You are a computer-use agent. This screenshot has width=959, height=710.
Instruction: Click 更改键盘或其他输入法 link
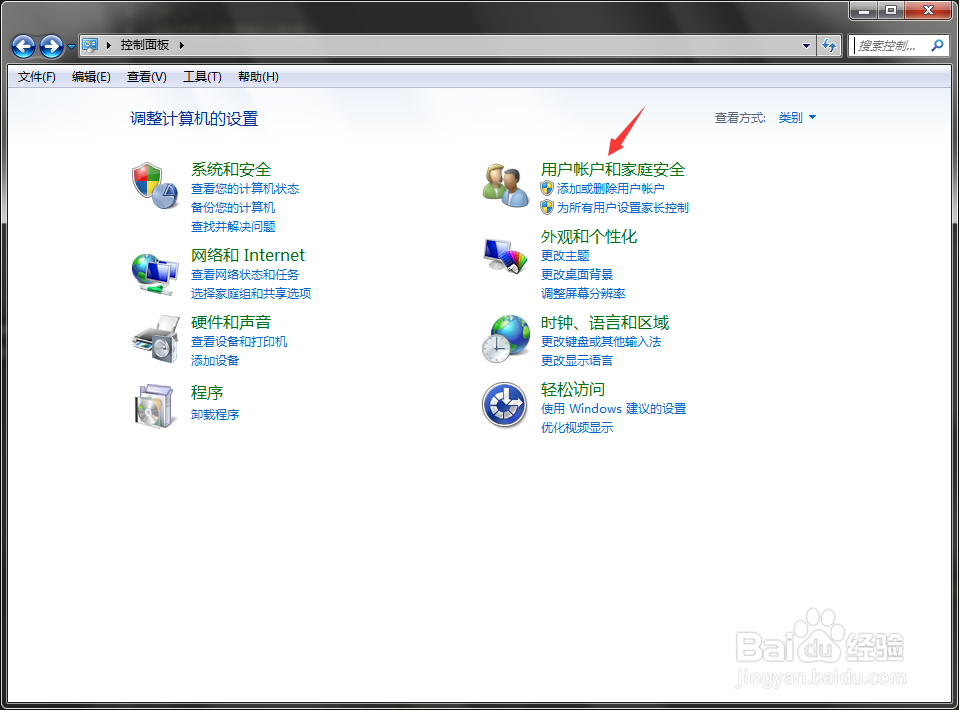coord(601,342)
